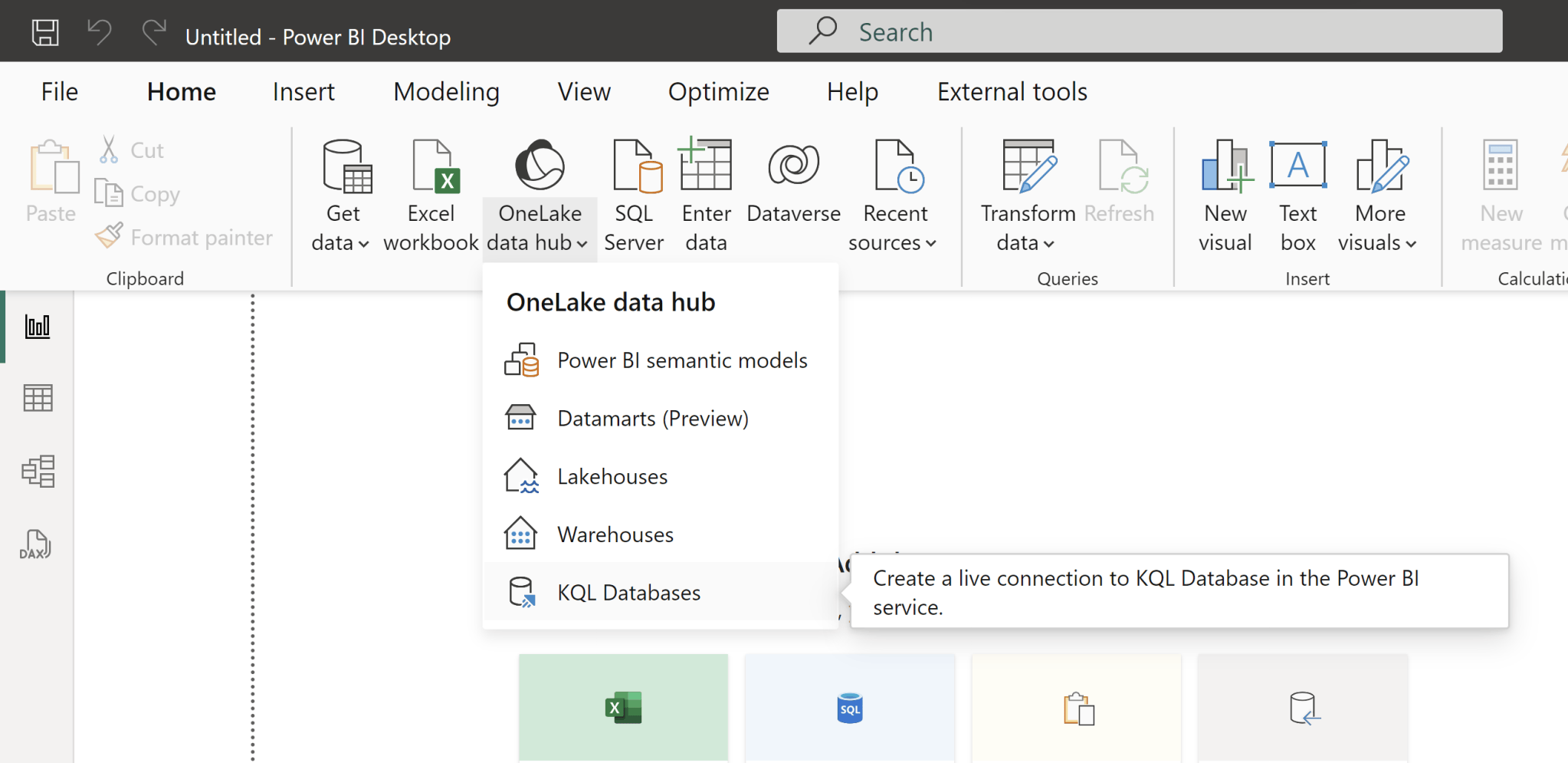Open DAX query view in sidebar
The width and height of the screenshot is (1568, 763).
(36, 544)
